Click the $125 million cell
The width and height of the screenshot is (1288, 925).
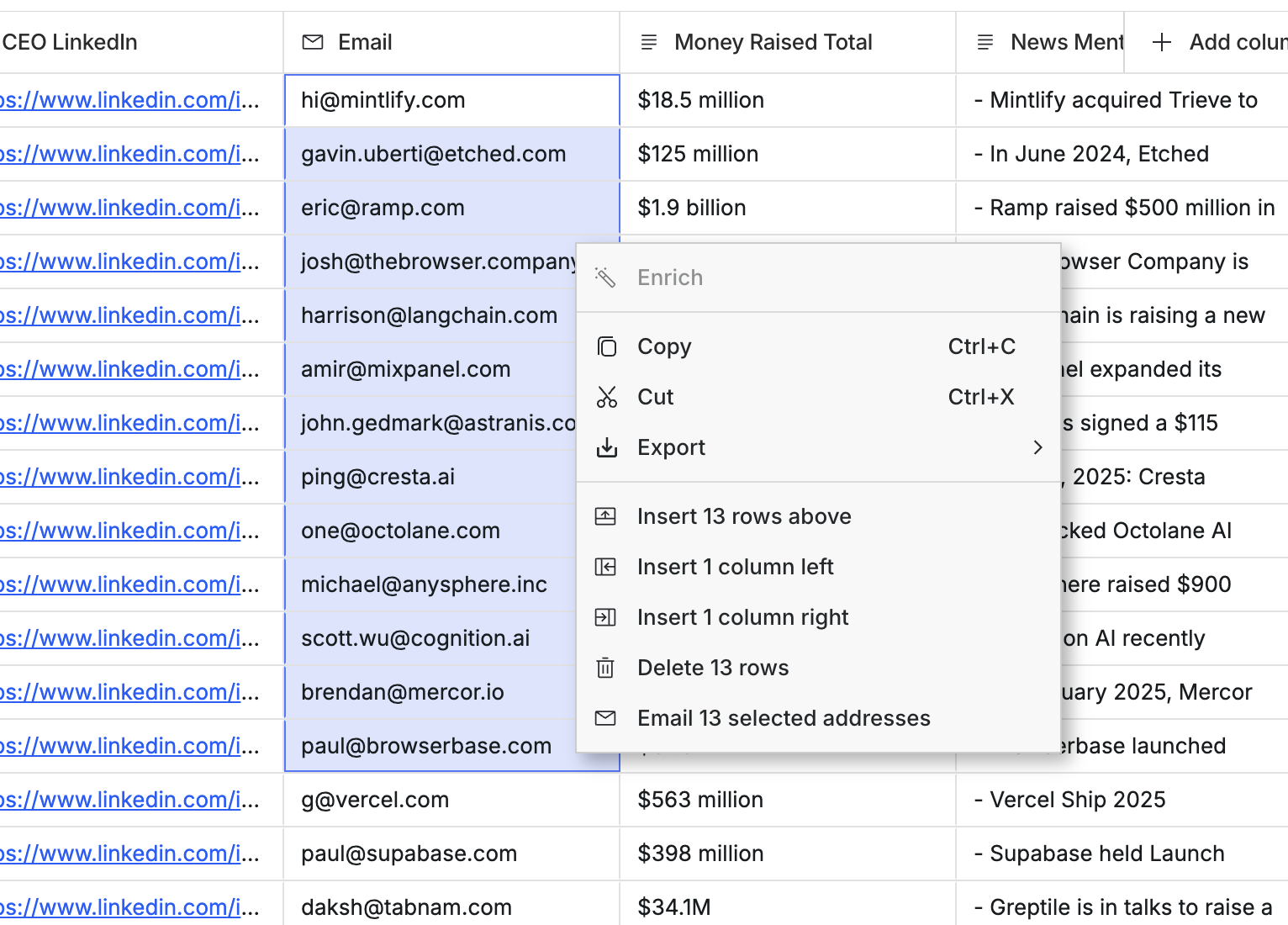coord(788,154)
